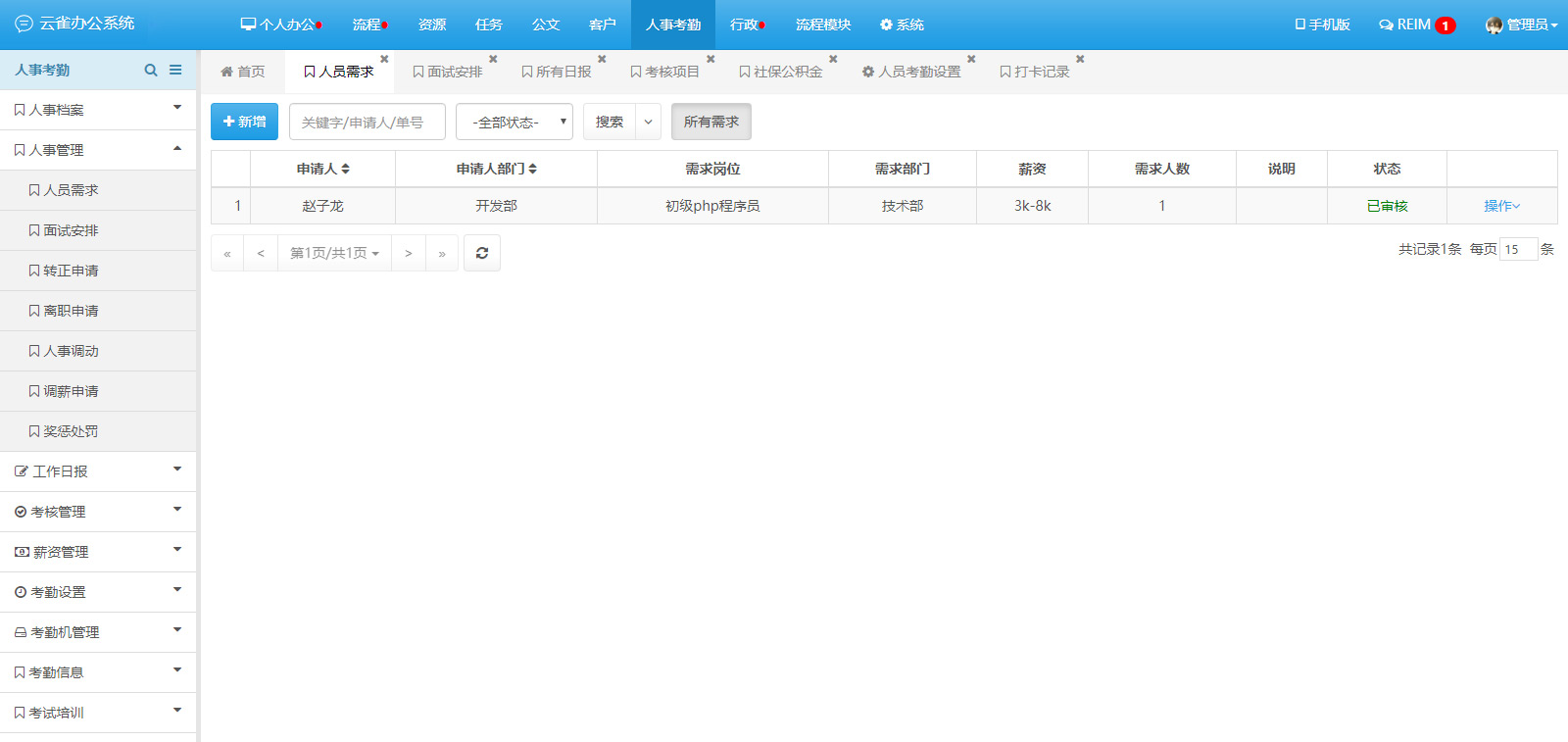Open the 行政 top menu
The height and width of the screenshot is (742, 1568).
click(x=747, y=25)
